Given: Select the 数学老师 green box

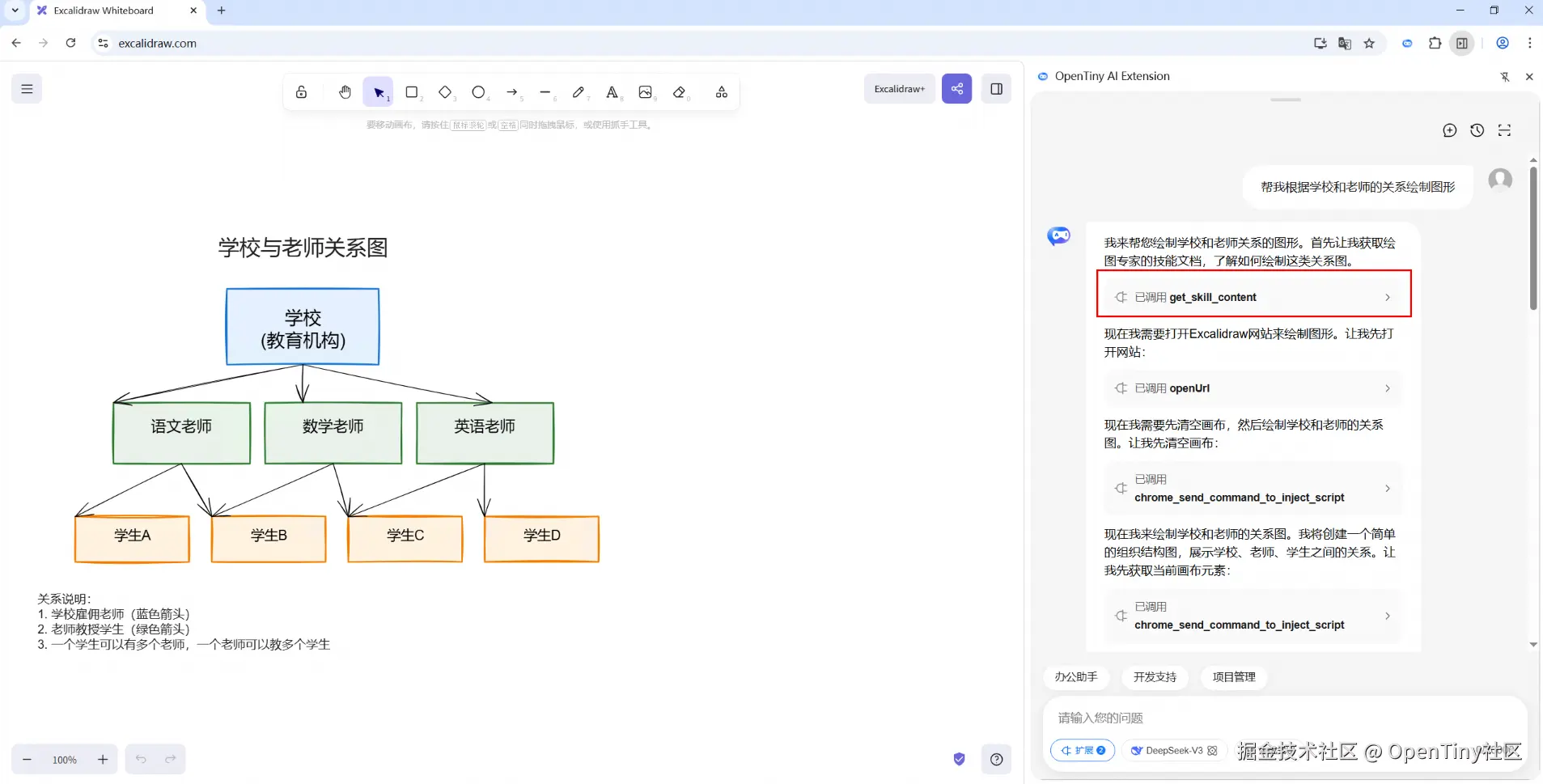Looking at the screenshot, I should tap(333, 433).
